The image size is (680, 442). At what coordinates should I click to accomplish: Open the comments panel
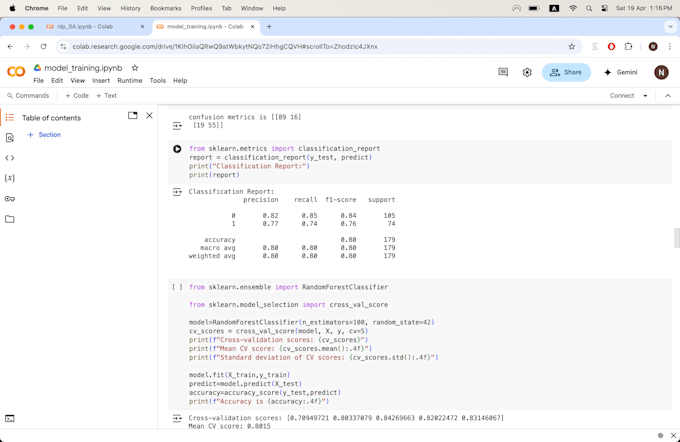point(503,72)
